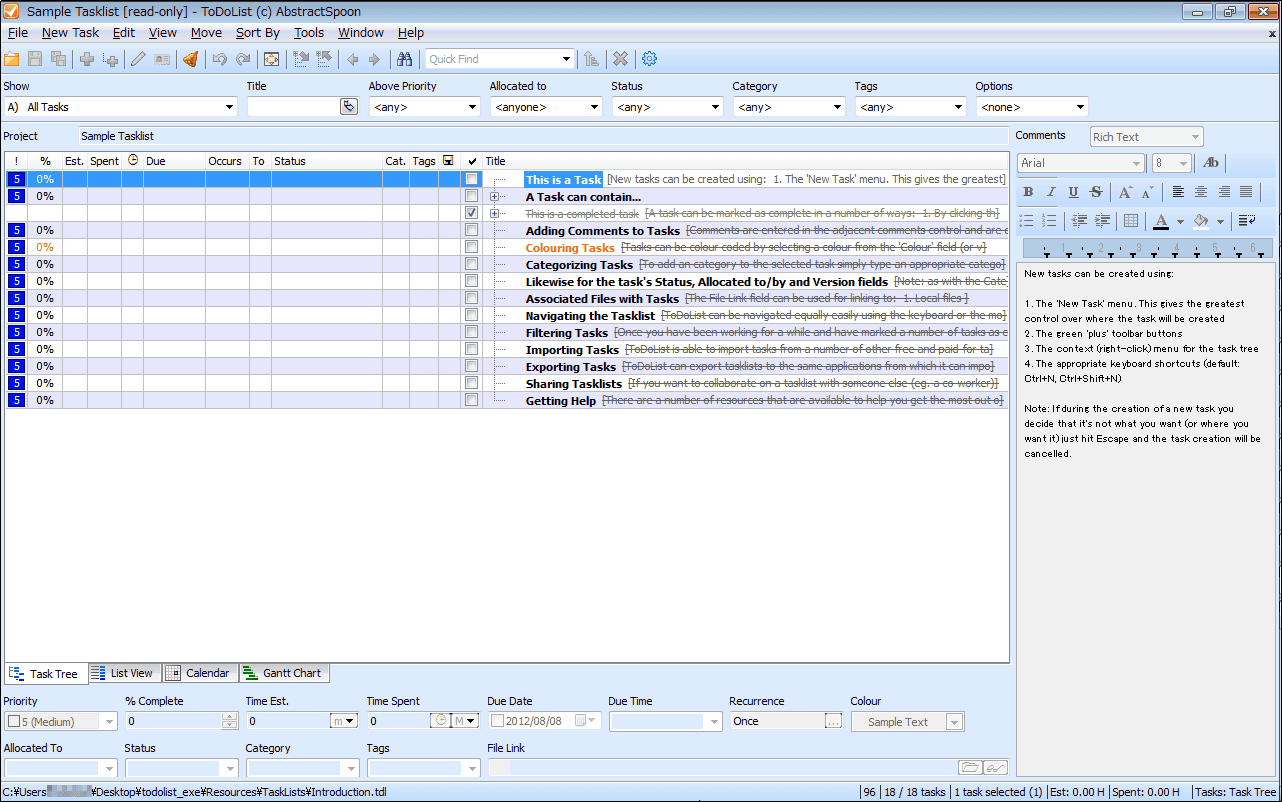Click the Insert Table icon in comments
This screenshot has height=802, width=1282.
[x=1131, y=220]
